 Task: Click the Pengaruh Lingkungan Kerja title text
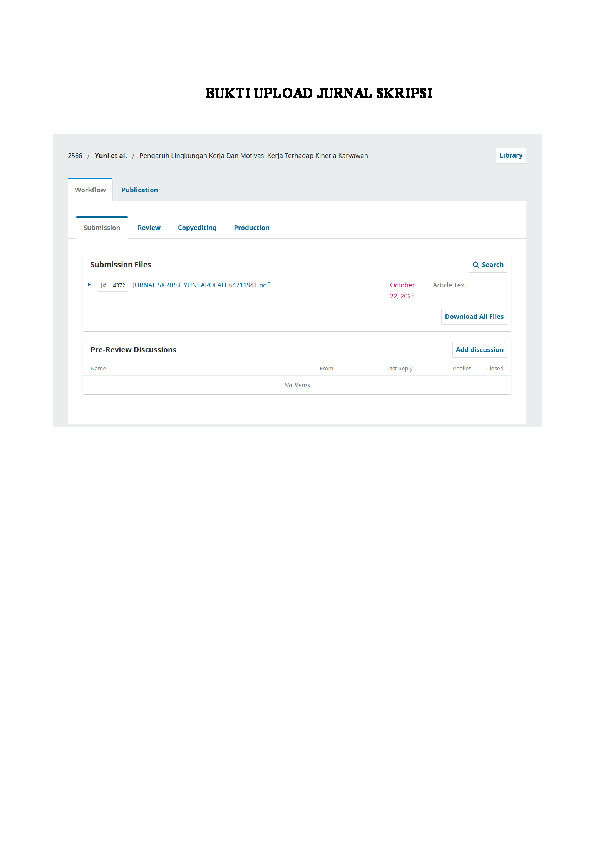coord(253,156)
